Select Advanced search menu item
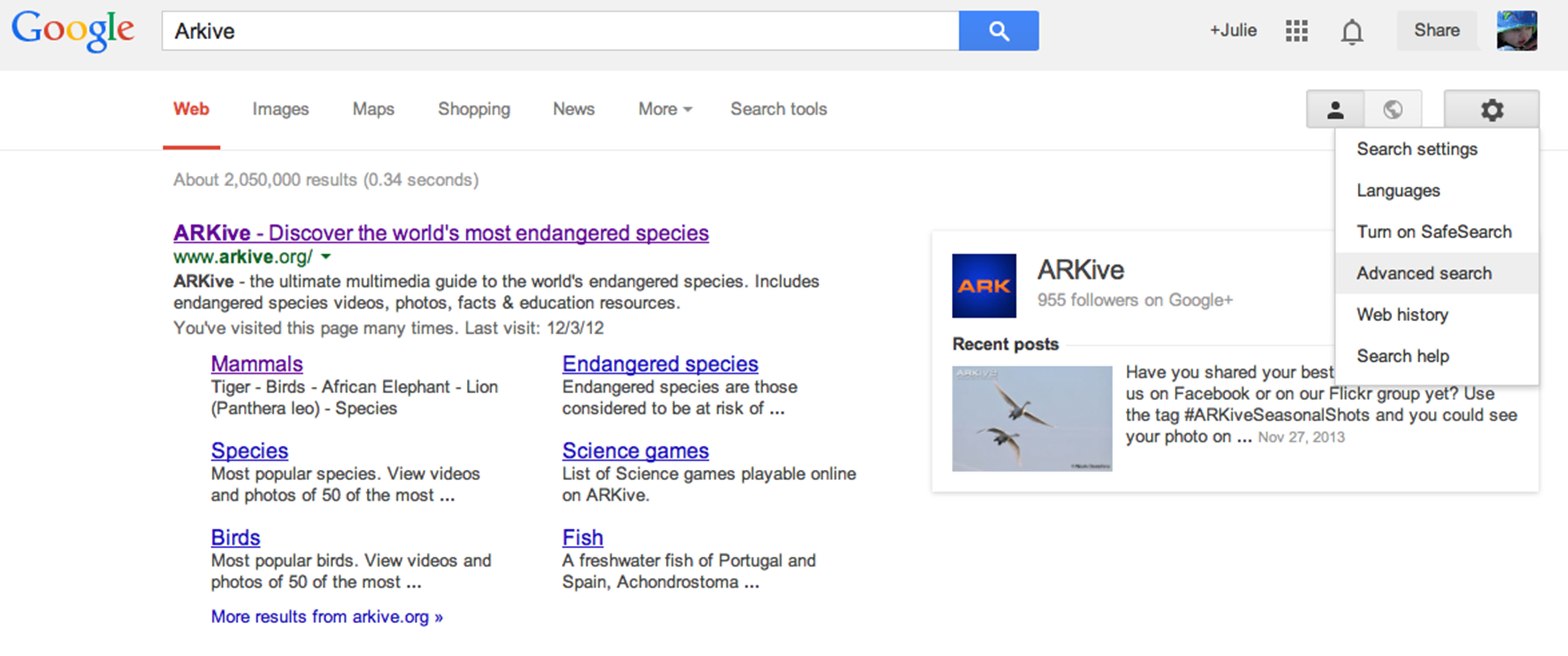The image size is (1568, 656). pyautogui.click(x=1424, y=273)
